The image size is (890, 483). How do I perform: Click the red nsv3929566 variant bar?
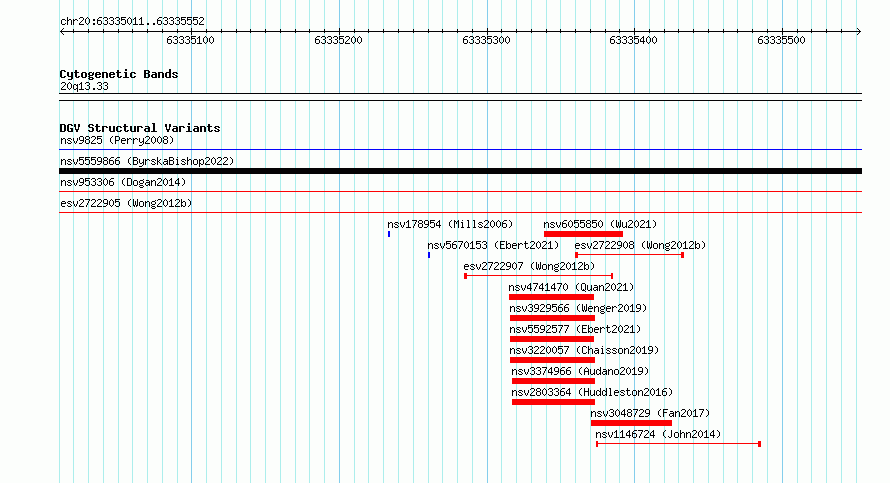[x=552, y=318]
